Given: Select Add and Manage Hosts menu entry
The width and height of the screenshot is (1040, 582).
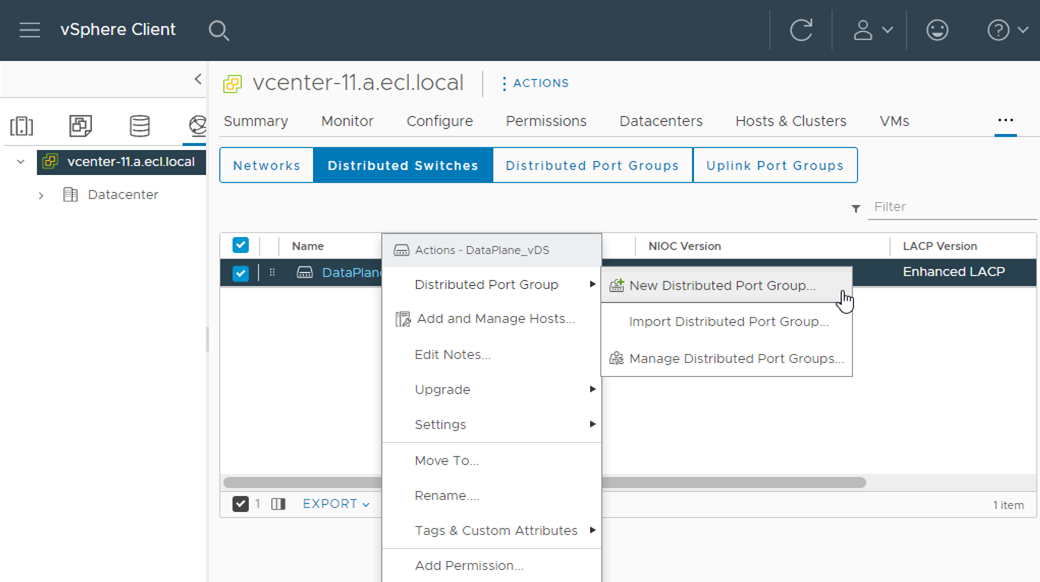Looking at the screenshot, I should tap(495, 319).
